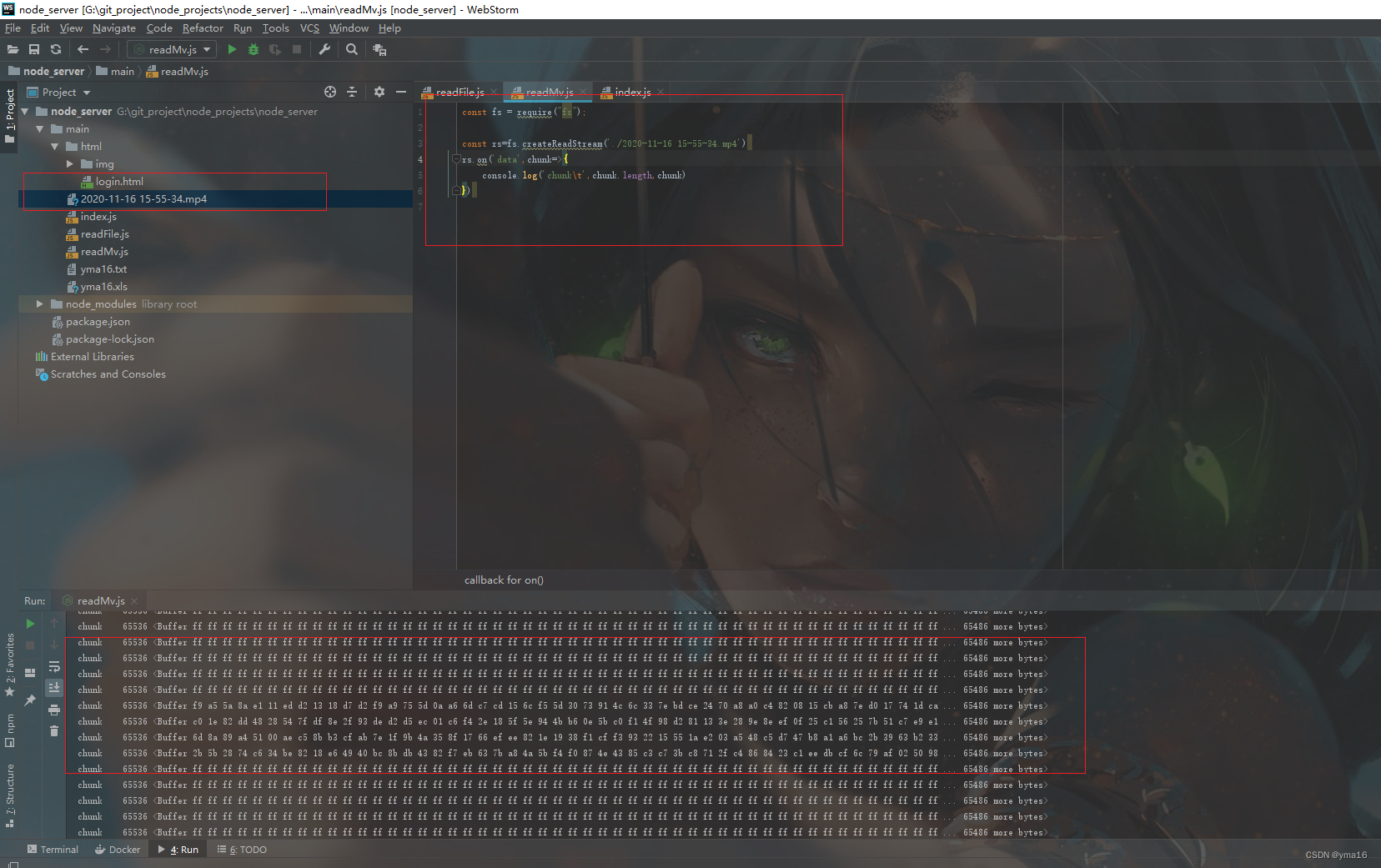
Task: Open the TODO tool window
Action: pos(242,850)
